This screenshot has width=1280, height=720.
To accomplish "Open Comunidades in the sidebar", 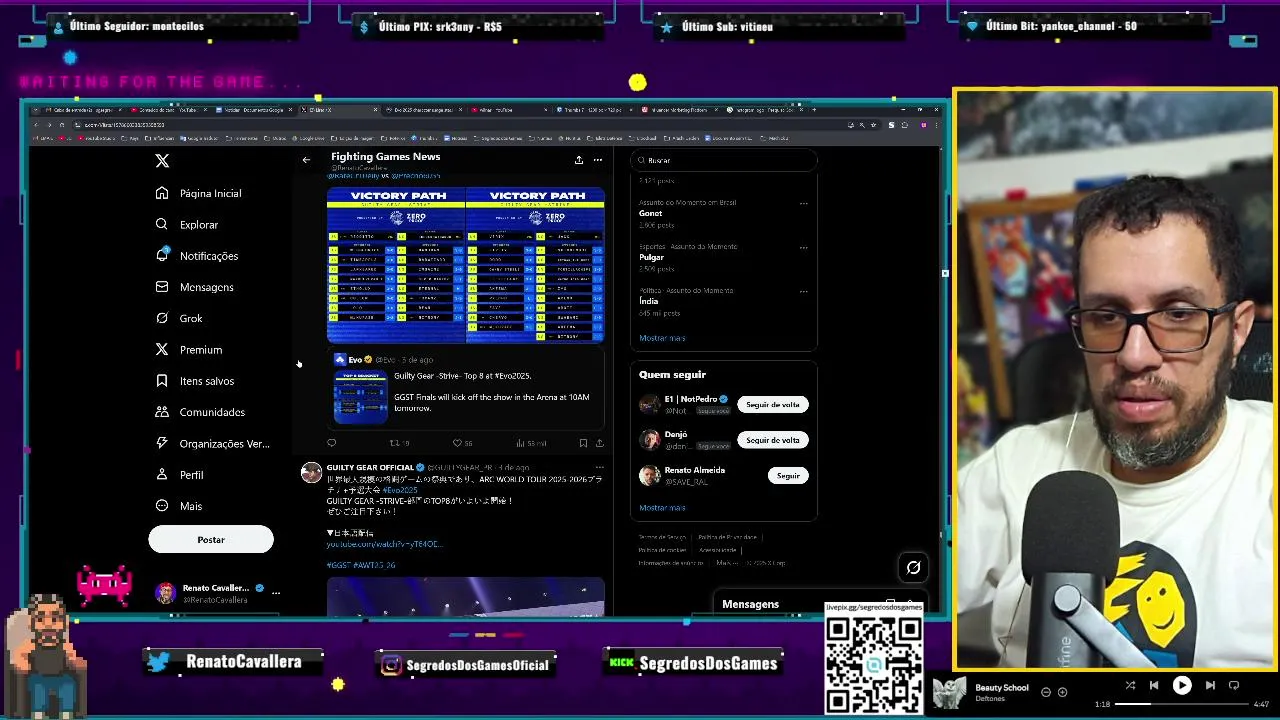I will pyautogui.click(x=200, y=412).
